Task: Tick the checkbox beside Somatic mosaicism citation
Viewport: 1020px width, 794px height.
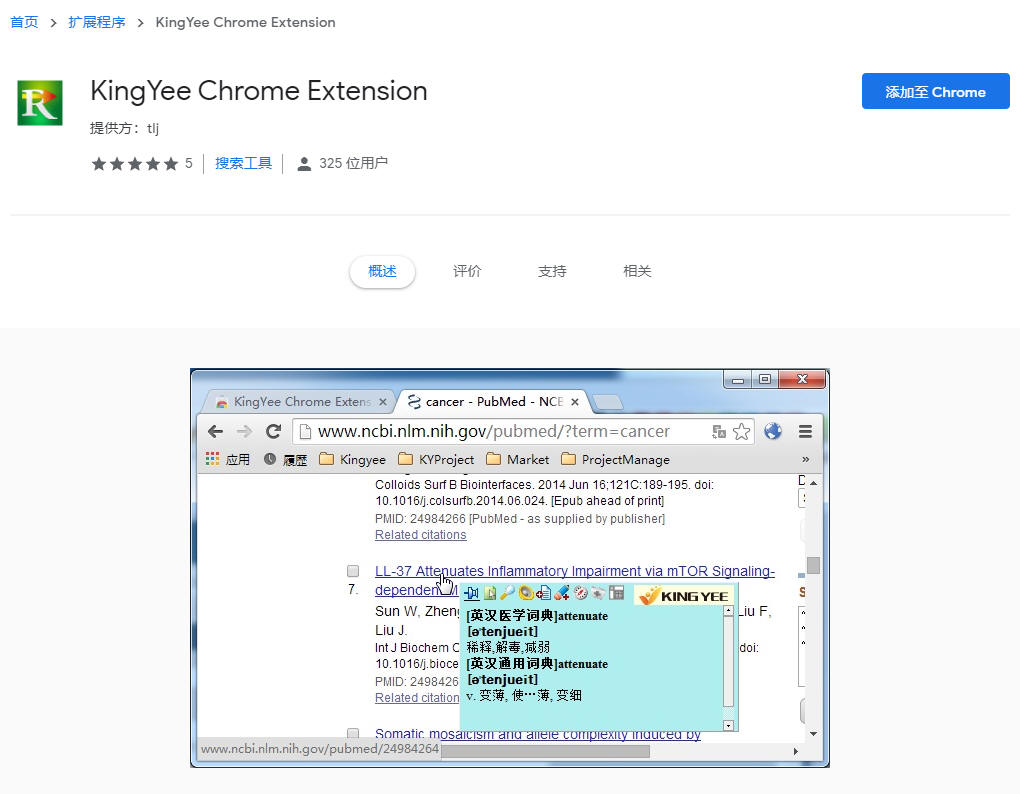Action: 353,734
